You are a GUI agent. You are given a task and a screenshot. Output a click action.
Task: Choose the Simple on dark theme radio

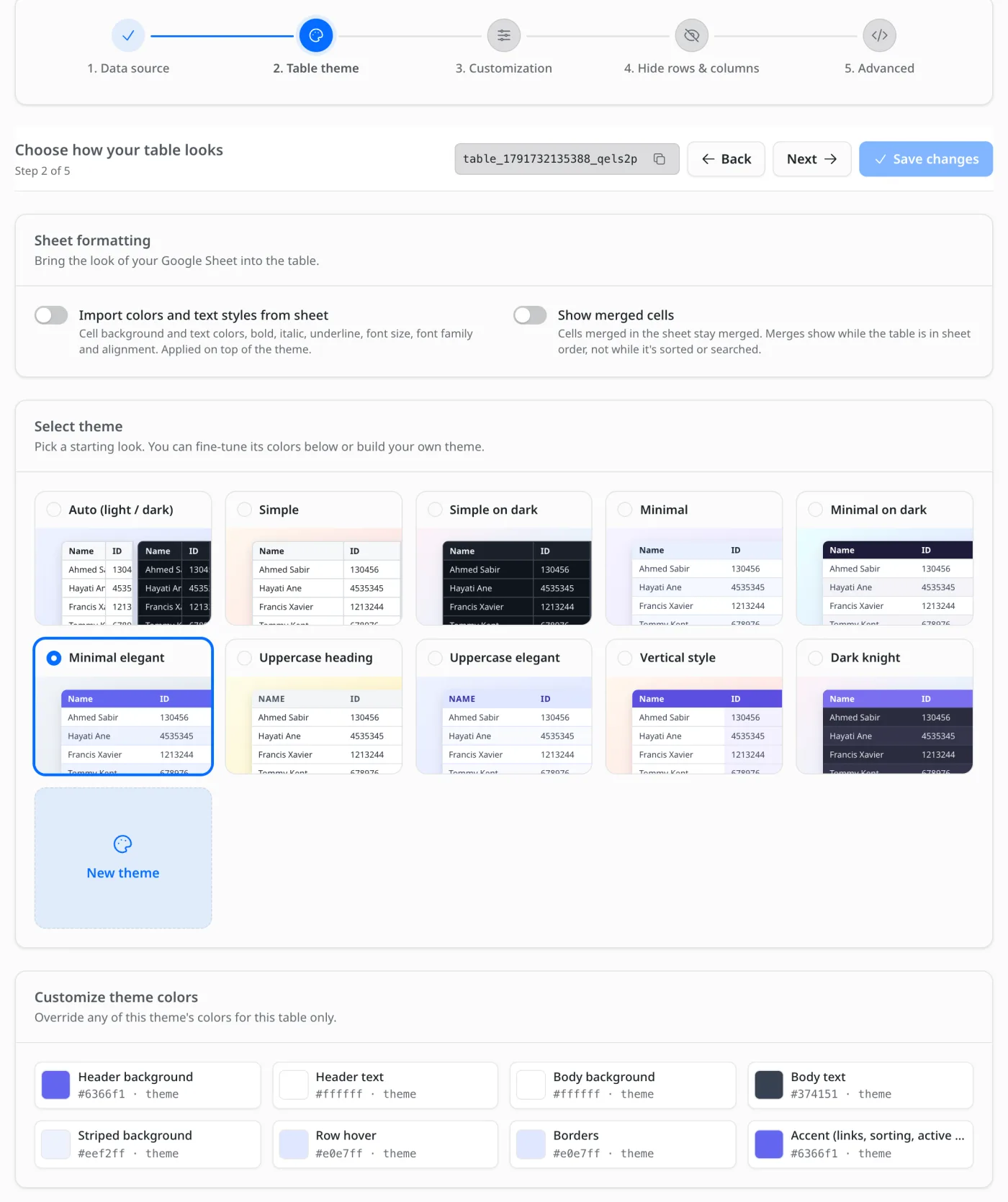pyautogui.click(x=435, y=510)
